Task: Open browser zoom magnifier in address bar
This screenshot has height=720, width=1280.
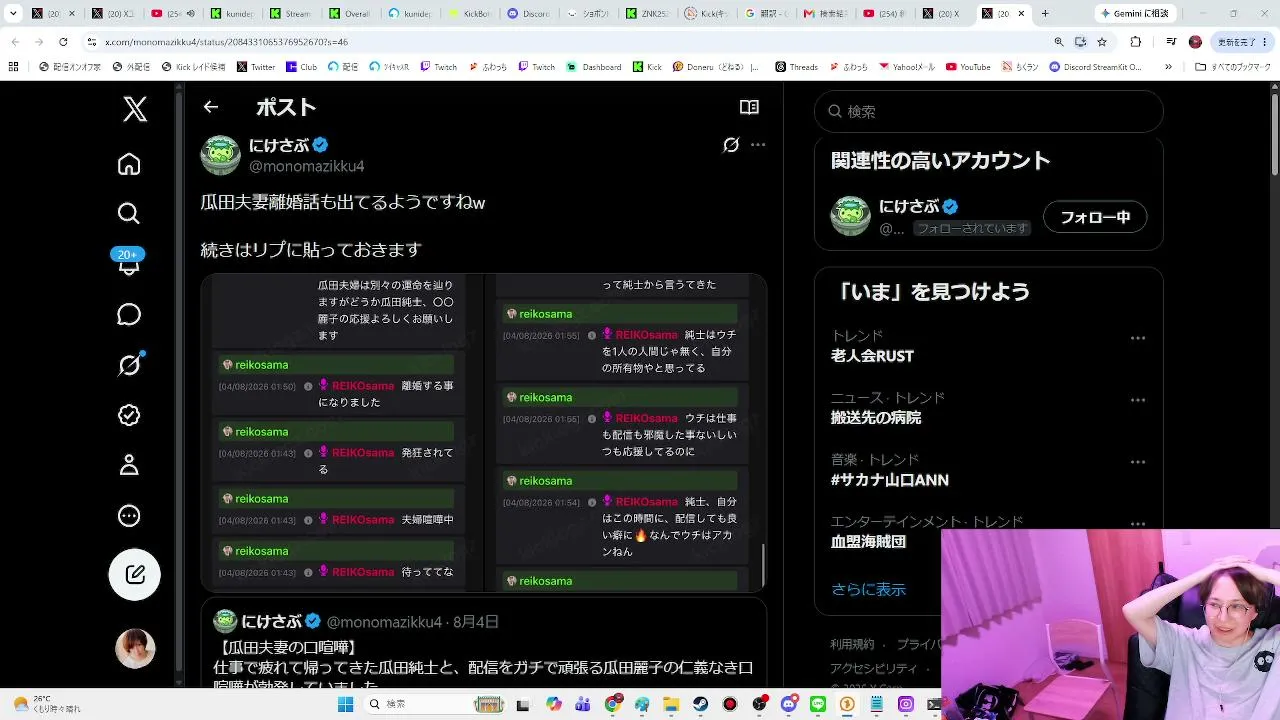Action: pyautogui.click(x=1059, y=42)
